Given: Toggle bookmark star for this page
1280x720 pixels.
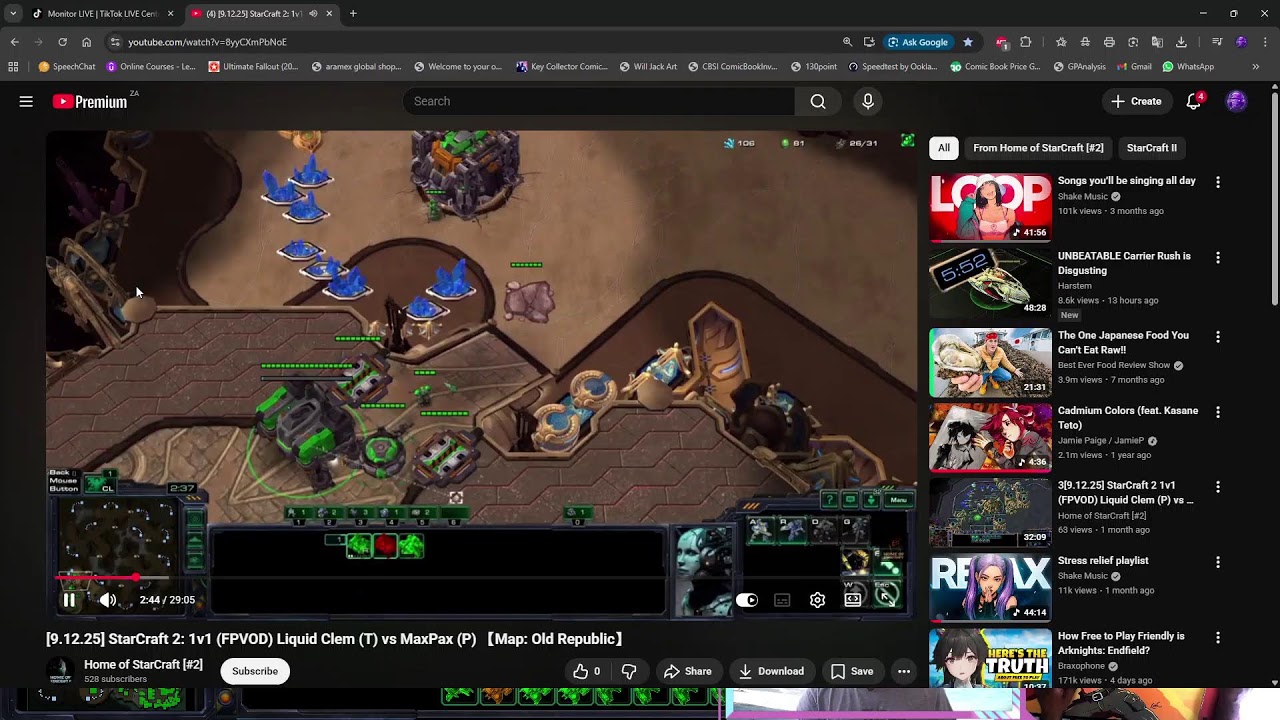Looking at the screenshot, I should [x=968, y=42].
